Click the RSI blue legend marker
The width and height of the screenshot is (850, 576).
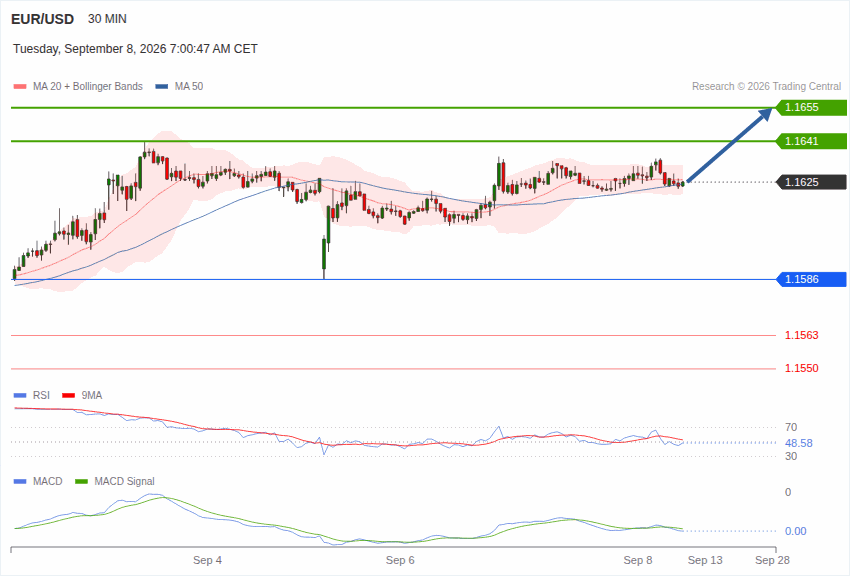point(20,396)
